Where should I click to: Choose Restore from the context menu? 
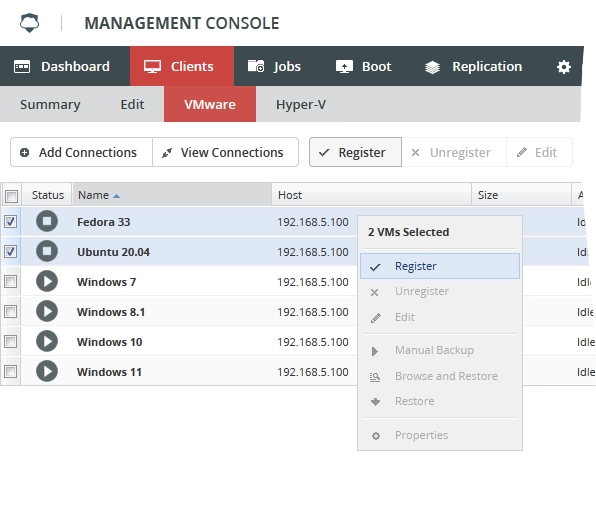tap(440, 401)
